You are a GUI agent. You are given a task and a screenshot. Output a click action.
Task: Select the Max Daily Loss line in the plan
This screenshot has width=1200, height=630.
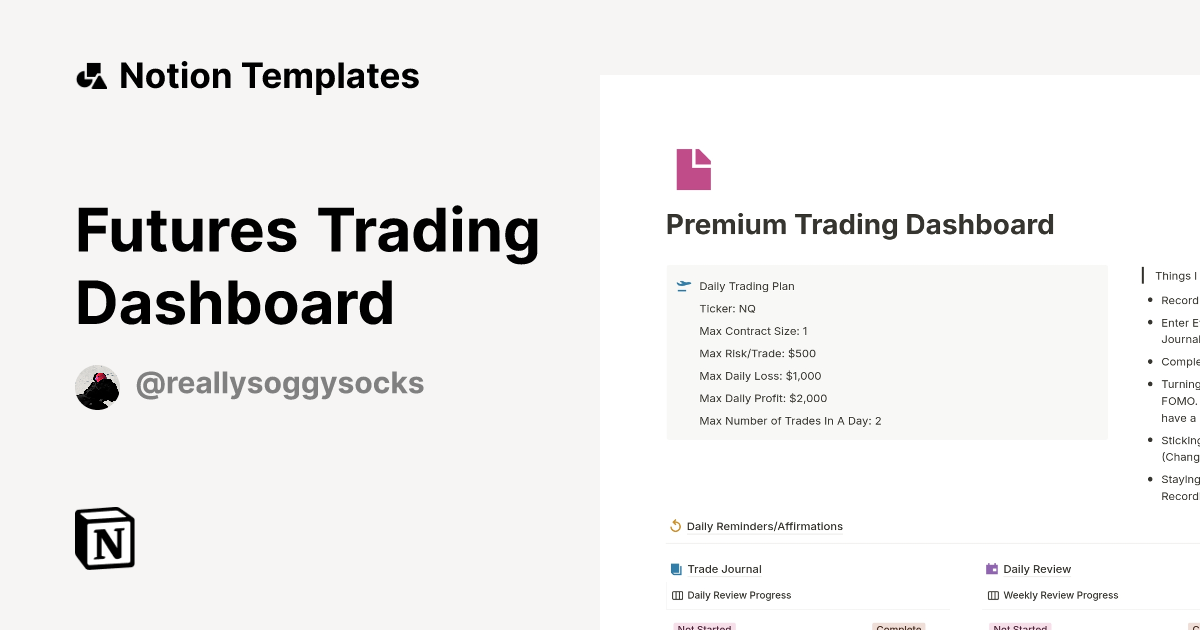(x=760, y=375)
